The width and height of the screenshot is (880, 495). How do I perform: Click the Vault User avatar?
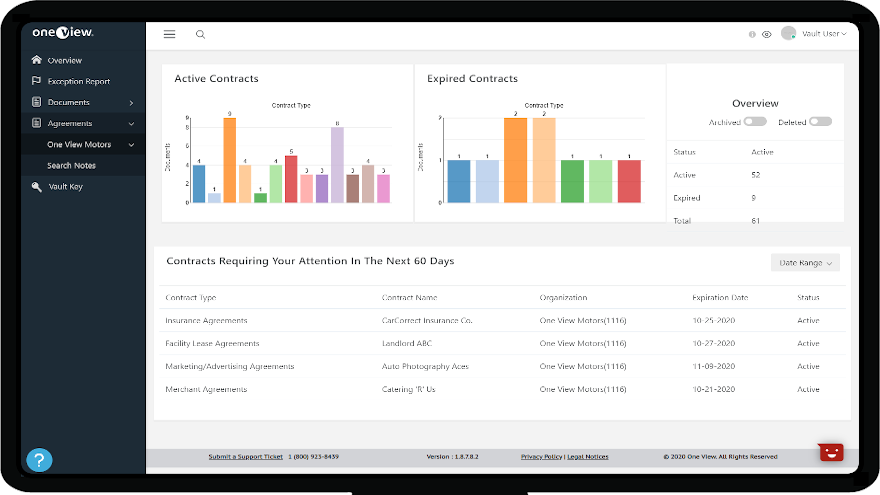point(789,33)
